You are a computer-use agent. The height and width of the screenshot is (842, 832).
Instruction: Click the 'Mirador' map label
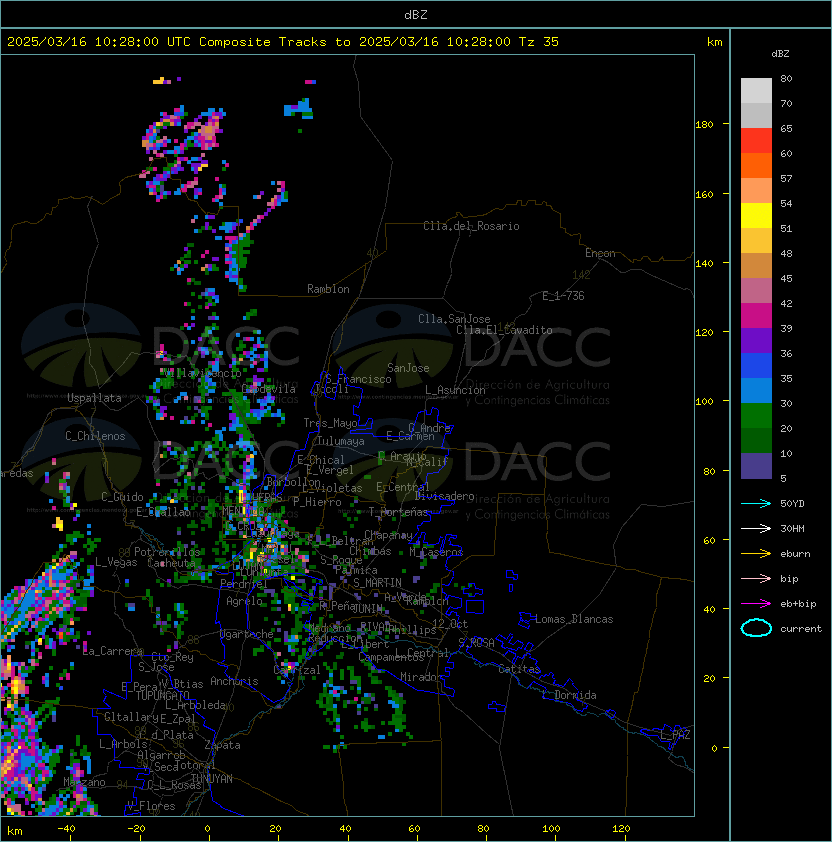pyautogui.click(x=422, y=677)
